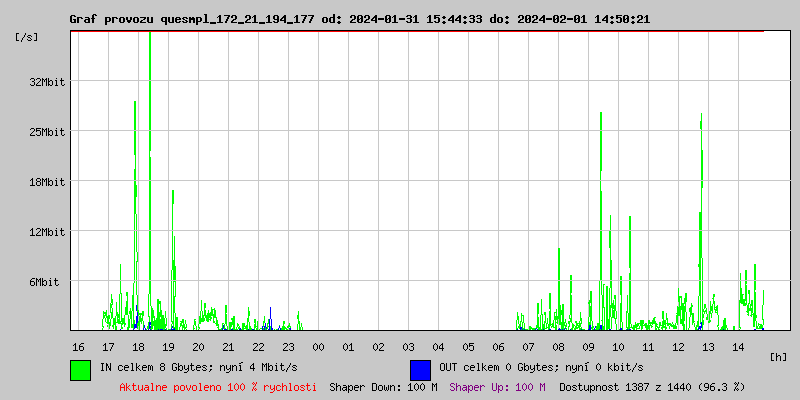Click the 25Mbit label on the Y axis

click(x=47, y=132)
